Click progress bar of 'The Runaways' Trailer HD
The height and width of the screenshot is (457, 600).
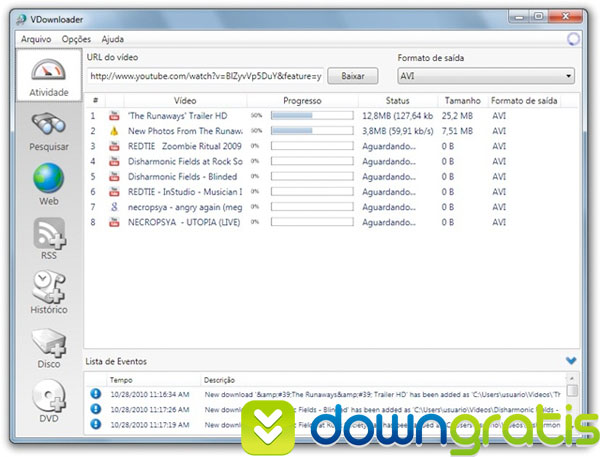coord(312,115)
